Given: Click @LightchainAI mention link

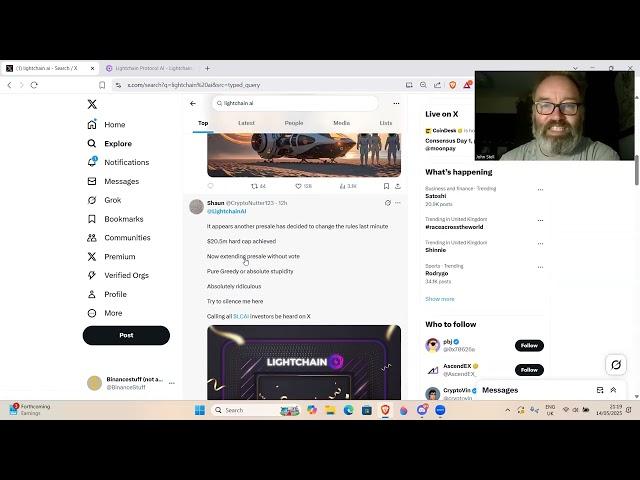Looking at the screenshot, I should 227,211.
